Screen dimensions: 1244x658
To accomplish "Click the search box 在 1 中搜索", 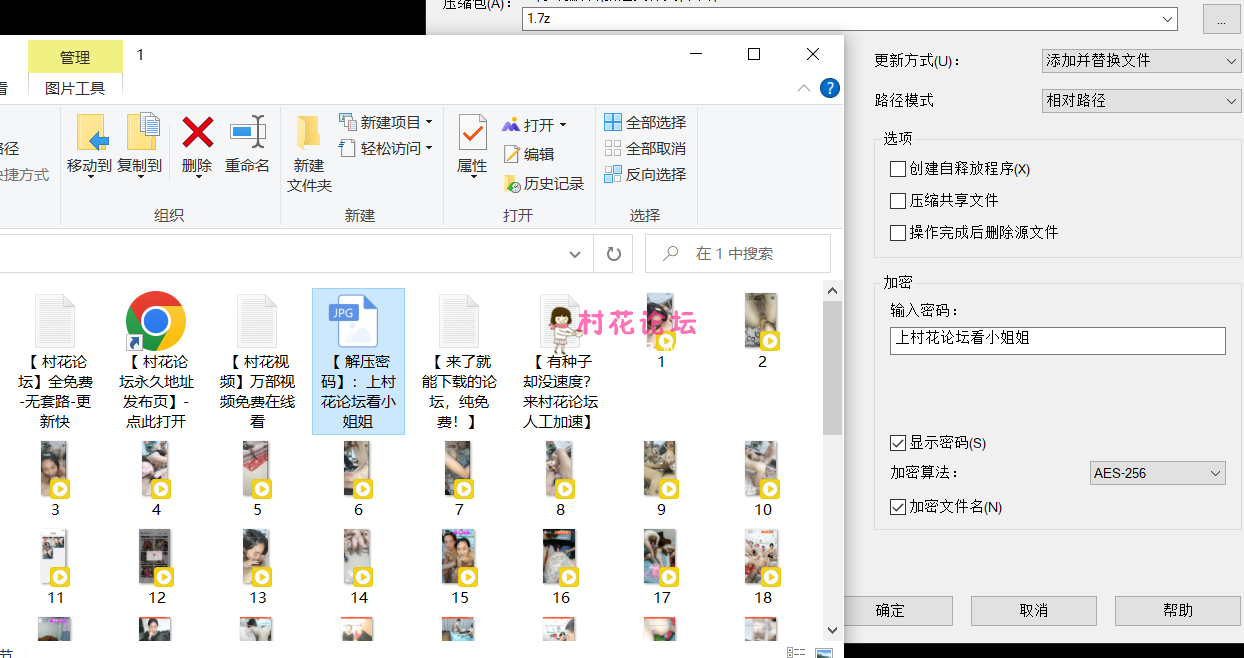I will pyautogui.click(x=738, y=254).
